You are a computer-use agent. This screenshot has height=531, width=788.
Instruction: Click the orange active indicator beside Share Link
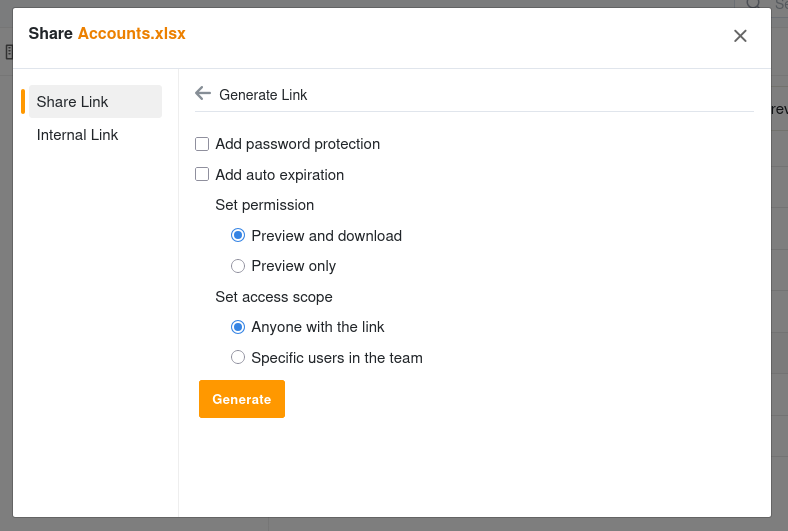click(x=23, y=101)
